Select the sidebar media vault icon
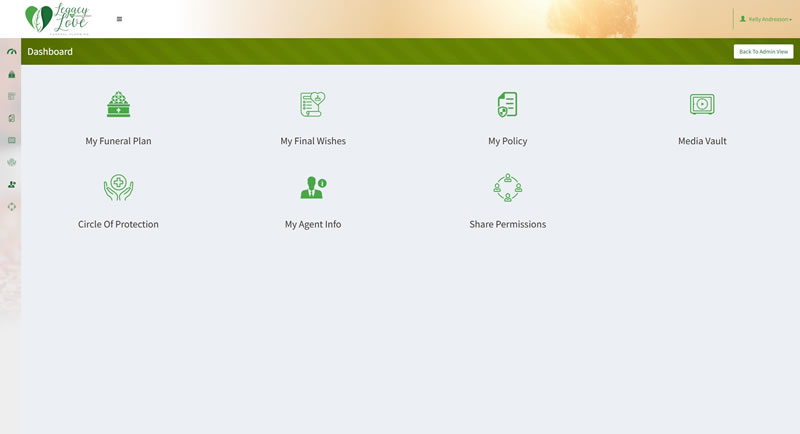Viewport: 800px width, 434px height. [x=12, y=140]
